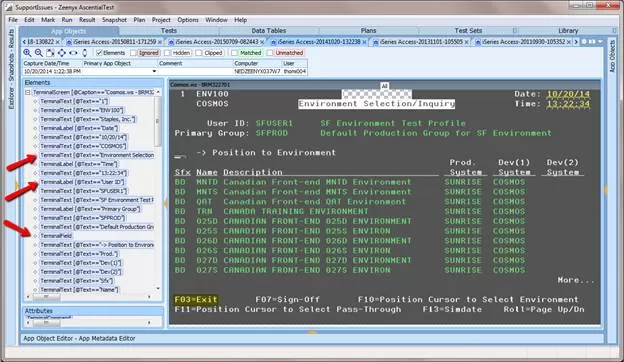Click the zoom in magnifier icon
This screenshot has width=624, height=362.
(x=27, y=53)
